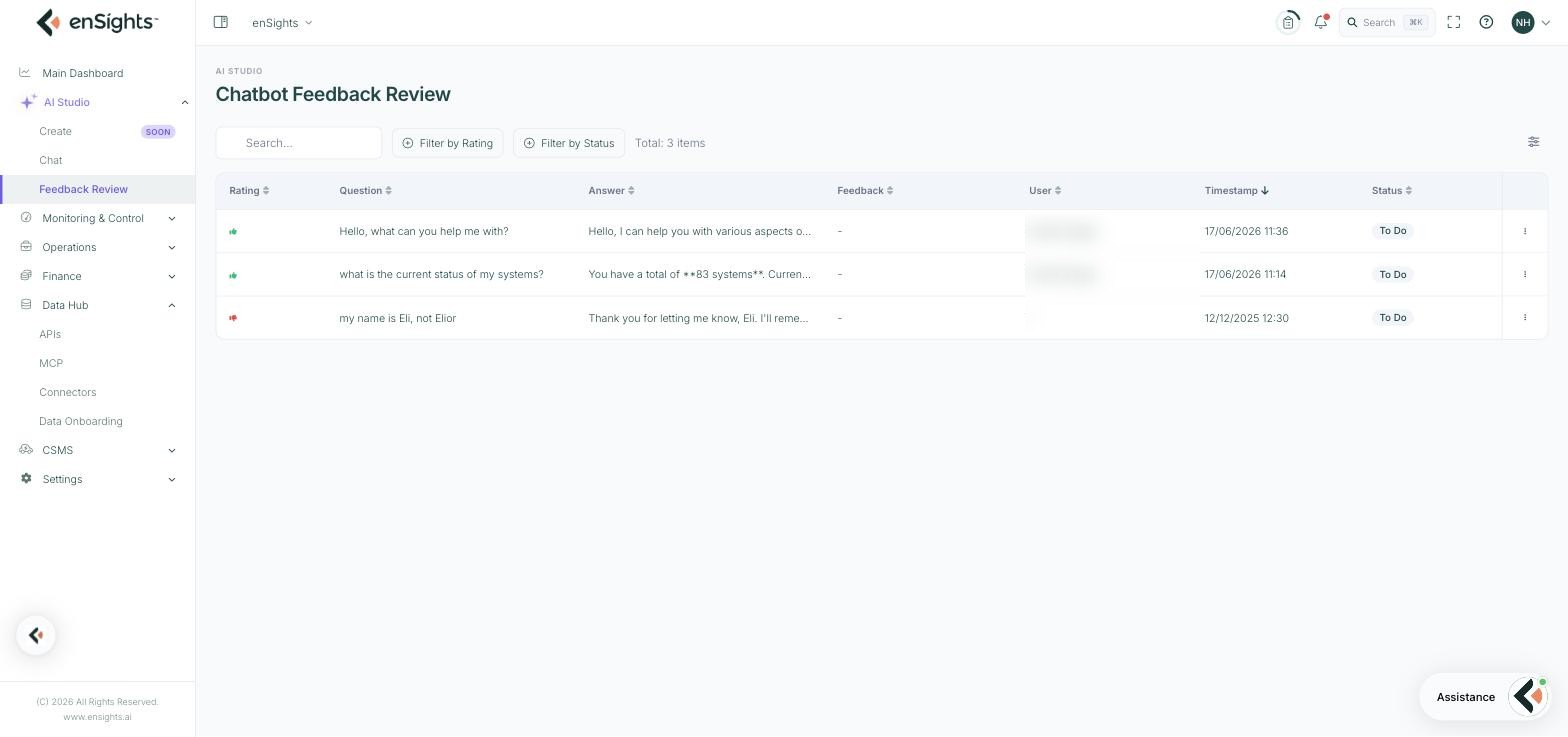Click To Do status for 12/12/2025 row

pos(1393,318)
